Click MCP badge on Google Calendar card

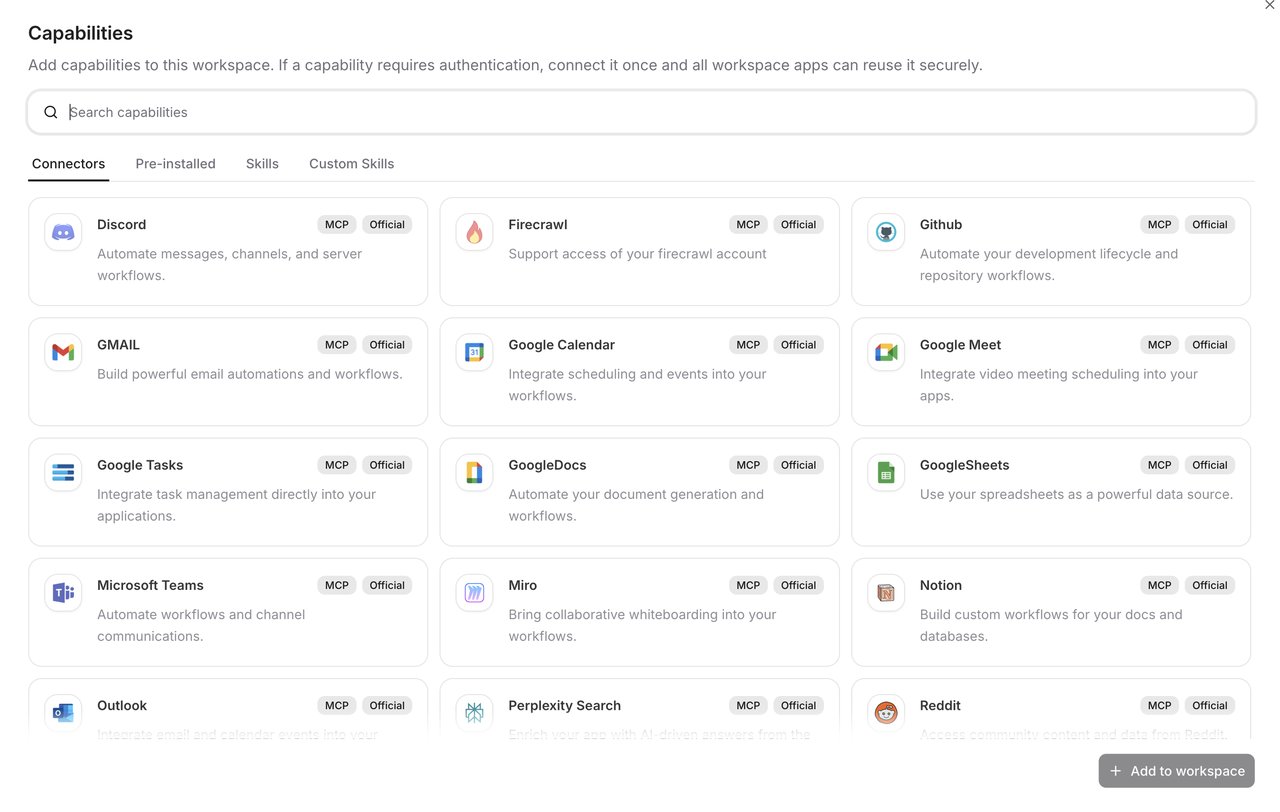coord(748,345)
